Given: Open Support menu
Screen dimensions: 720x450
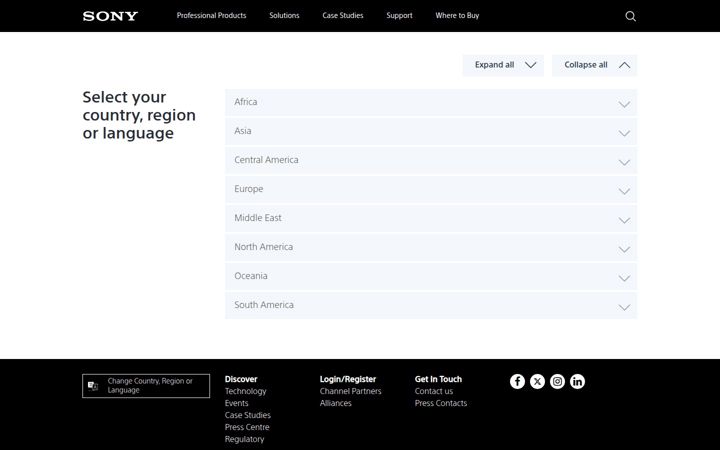Looking at the screenshot, I should click(399, 16).
